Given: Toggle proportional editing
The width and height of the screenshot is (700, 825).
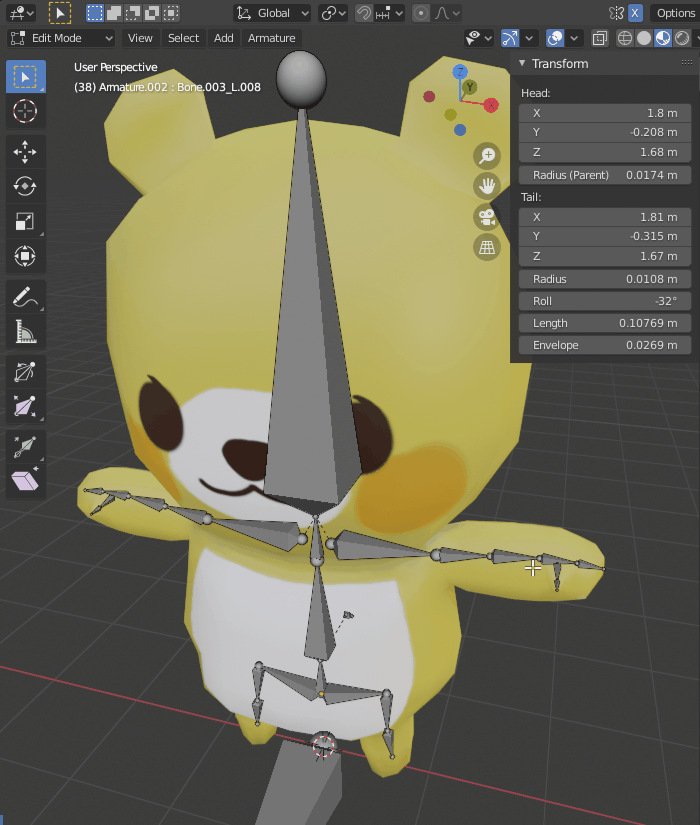Looking at the screenshot, I should point(421,13).
